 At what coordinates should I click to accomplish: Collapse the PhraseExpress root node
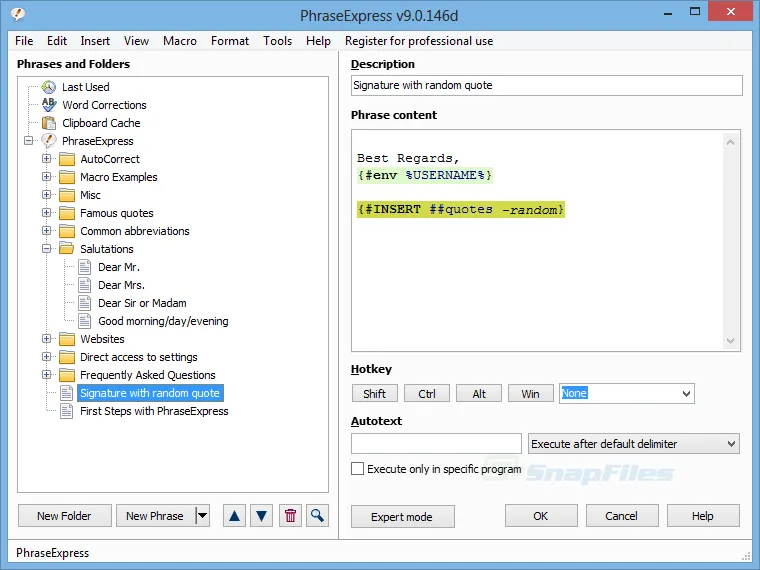tap(29, 141)
